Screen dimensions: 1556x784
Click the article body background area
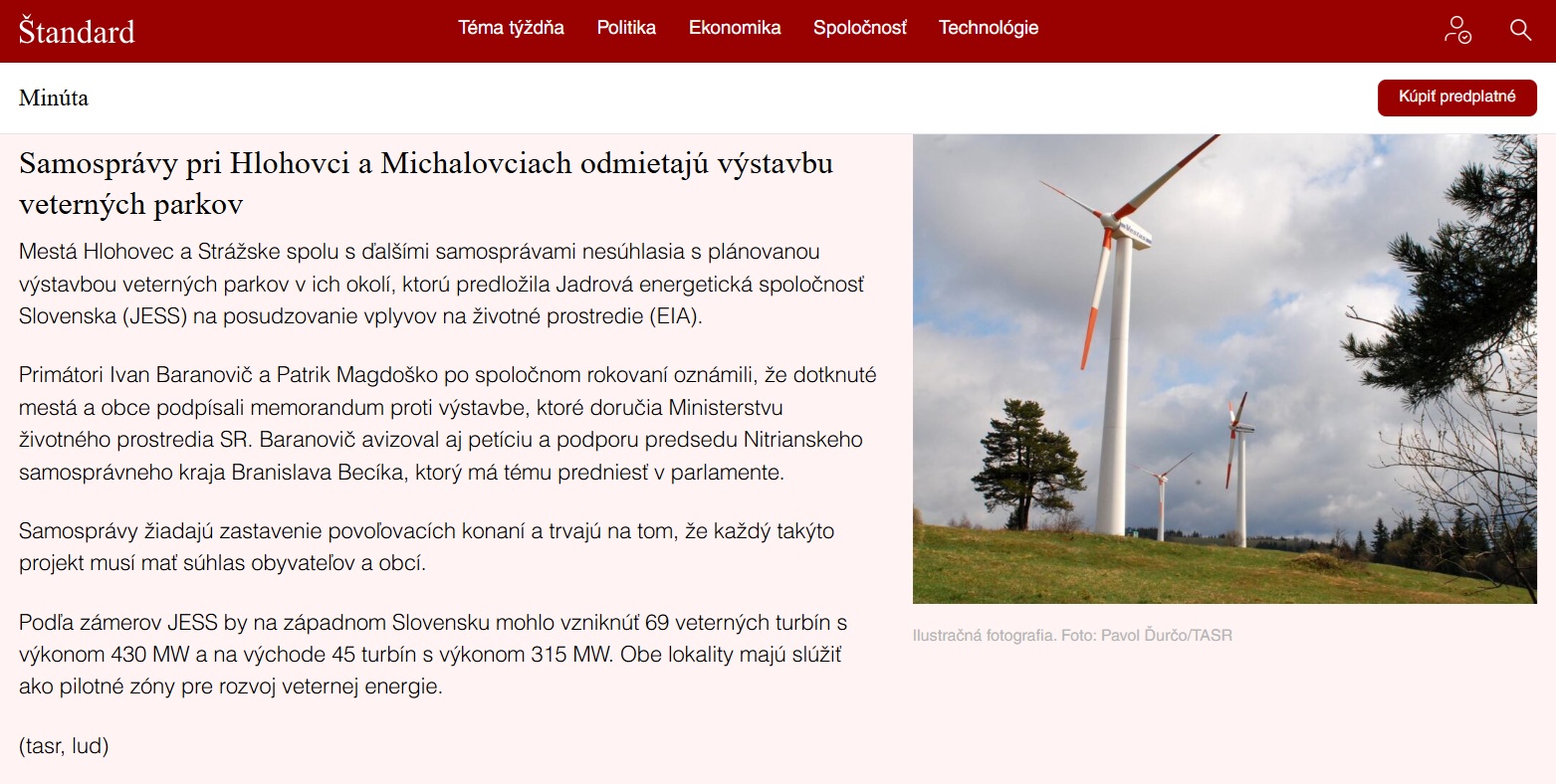[x=448, y=716]
